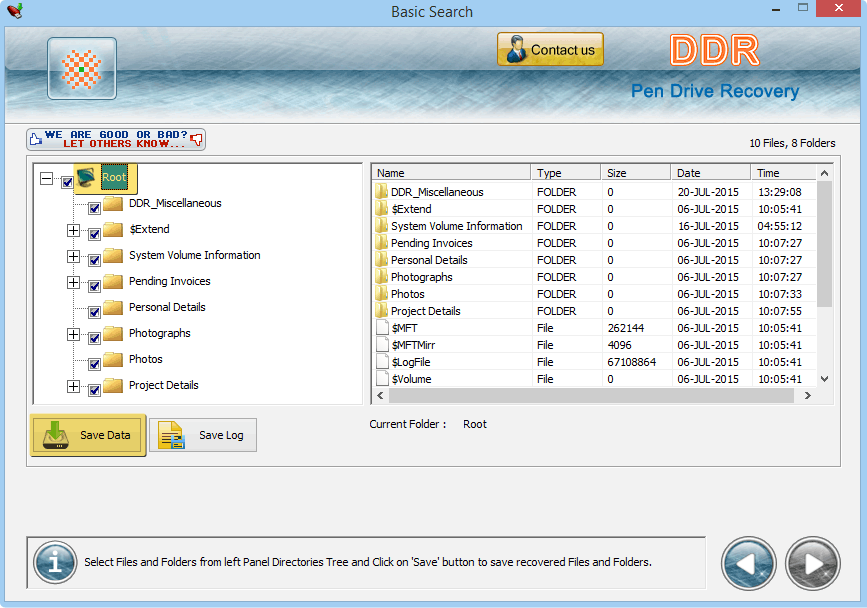Click the Pending Invoices folder icon in tree

[x=113, y=281]
